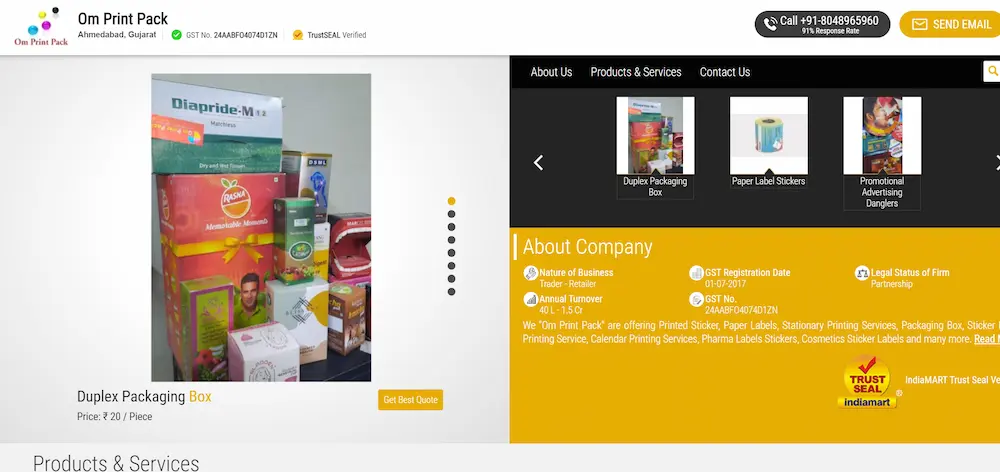Image resolution: width=1000 pixels, height=472 pixels.
Task: Select fourth slide indicator dot
Action: coord(452,240)
